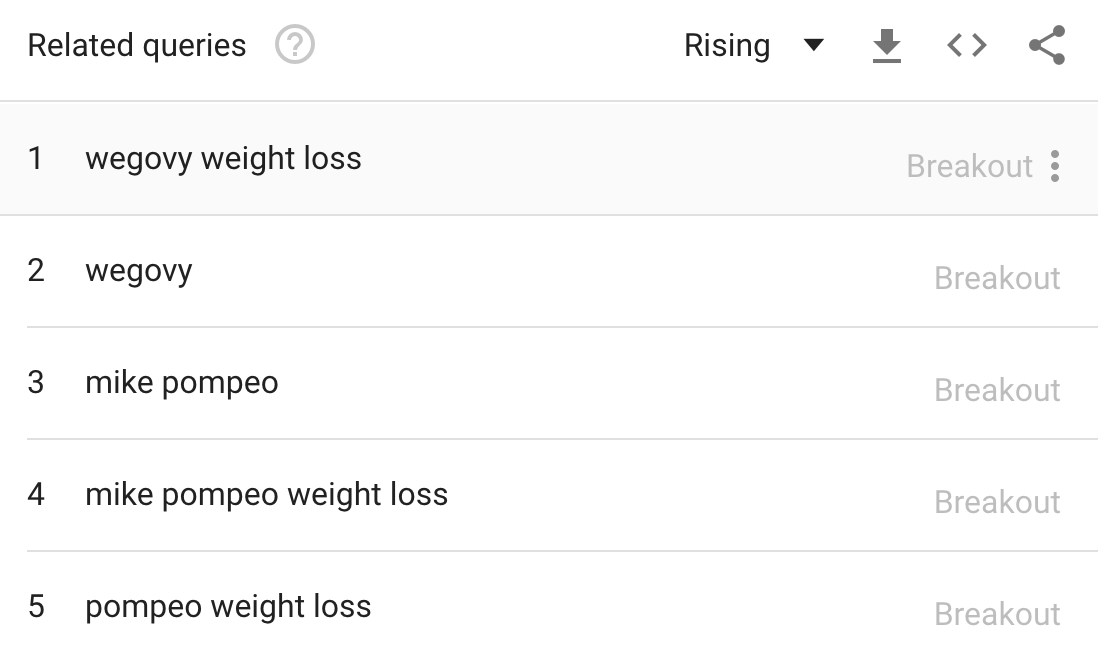Select "mike pompeo weight loss" query
This screenshot has width=1098, height=658.
[265, 495]
